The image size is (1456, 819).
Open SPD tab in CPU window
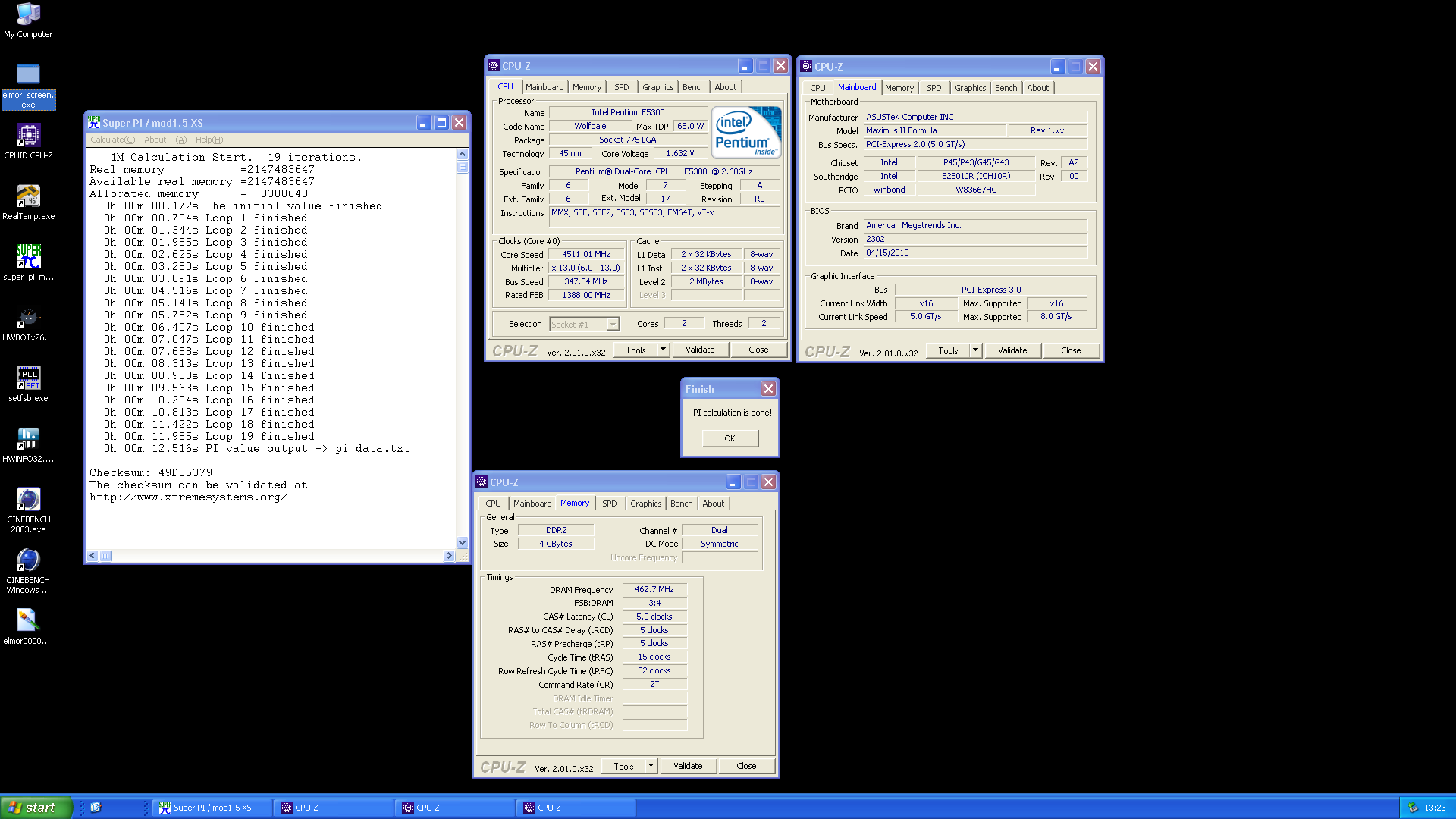[x=622, y=87]
